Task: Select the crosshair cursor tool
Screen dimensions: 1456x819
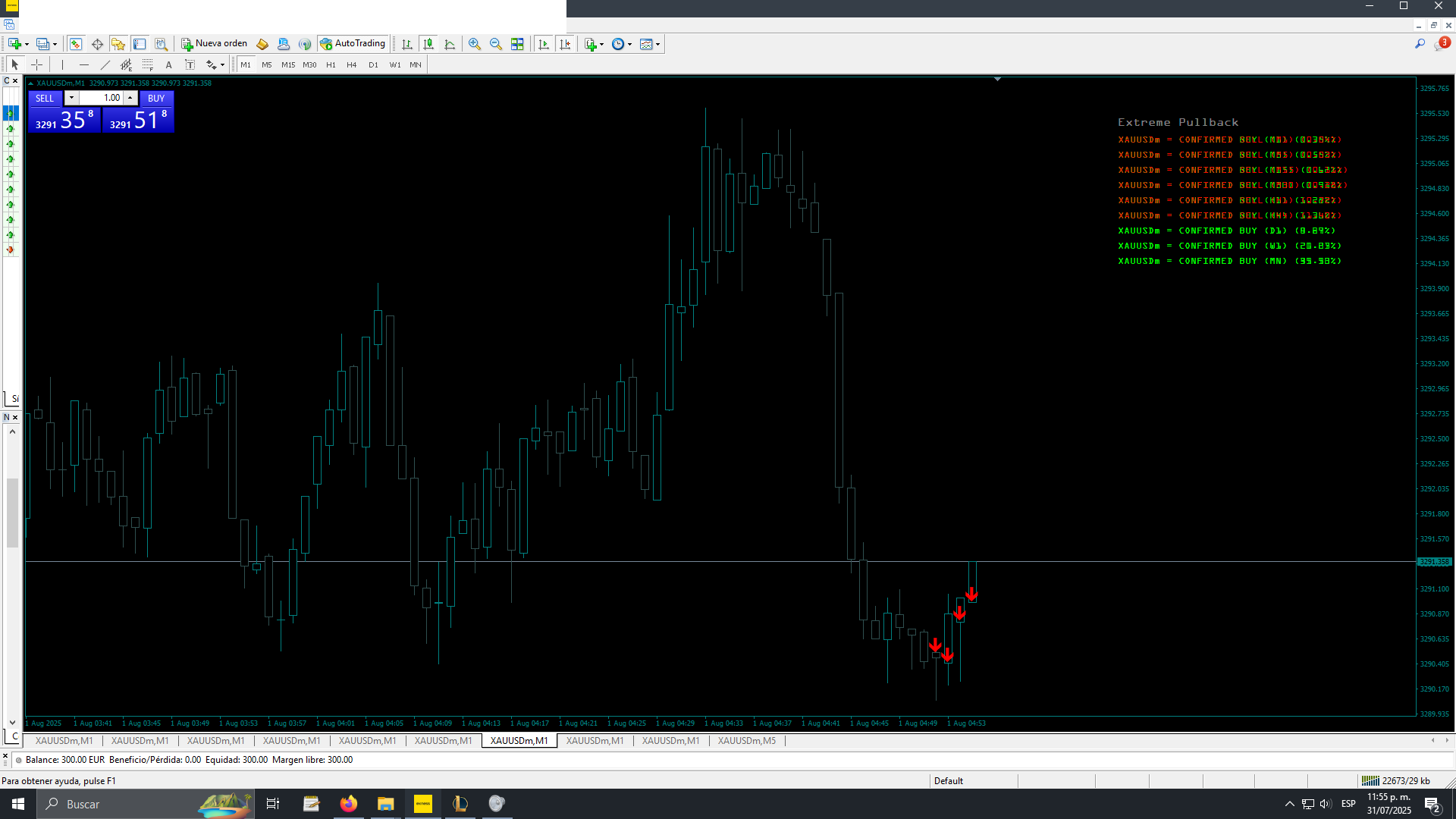Action: click(x=36, y=65)
